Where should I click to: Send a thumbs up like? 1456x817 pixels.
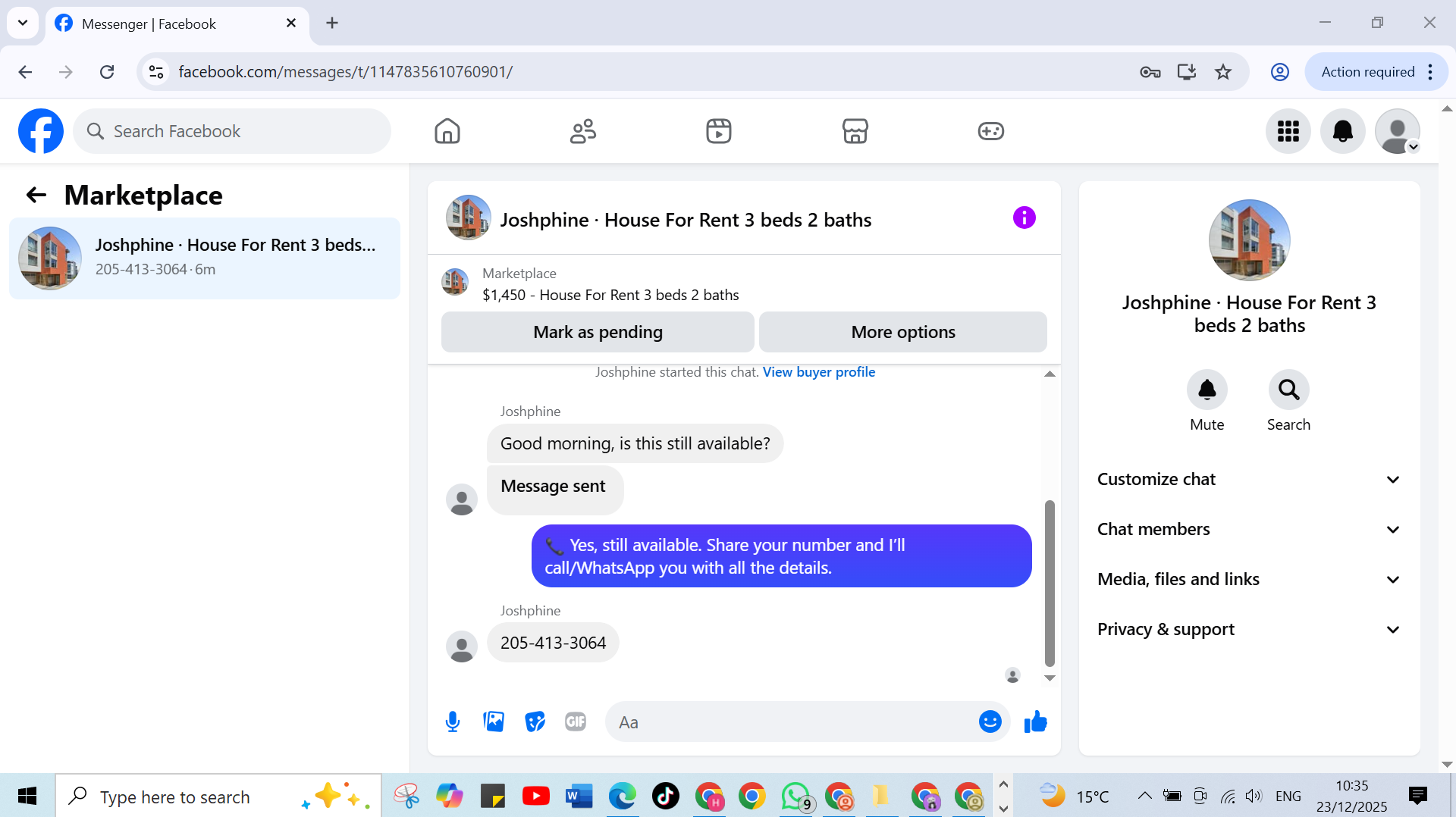1035,722
